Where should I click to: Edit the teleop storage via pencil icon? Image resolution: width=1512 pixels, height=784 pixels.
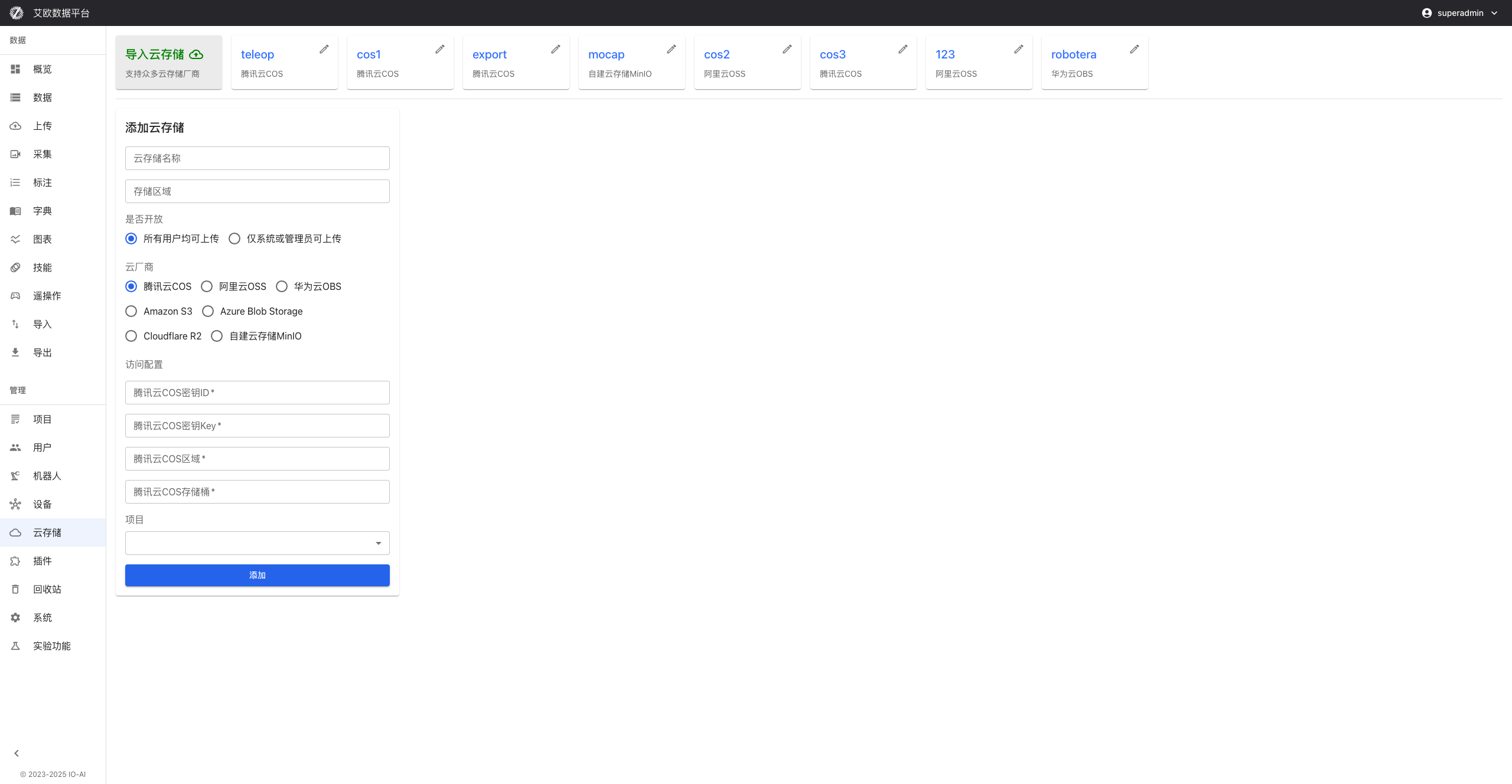click(324, 49)
